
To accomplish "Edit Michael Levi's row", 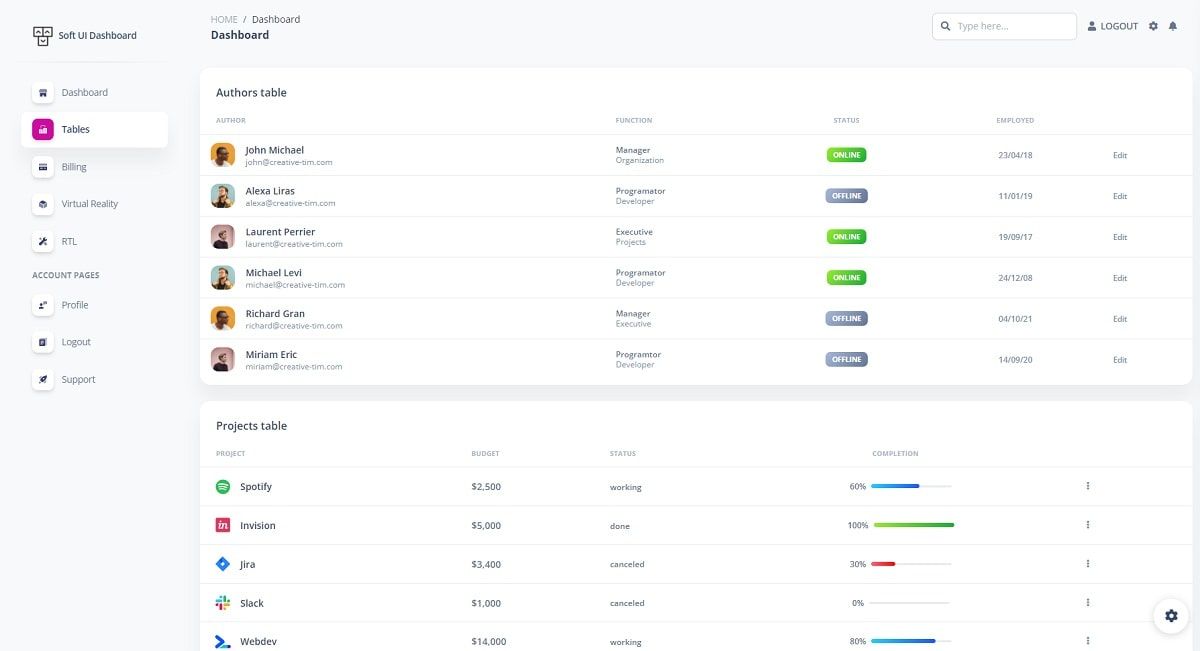I will tap(1120, 278).
